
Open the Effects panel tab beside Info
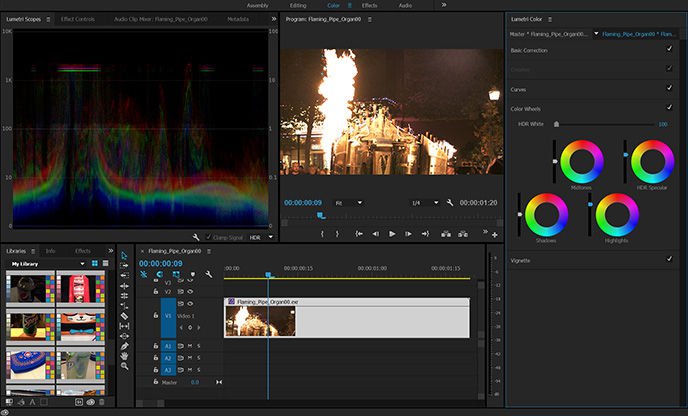pos(83,250)
